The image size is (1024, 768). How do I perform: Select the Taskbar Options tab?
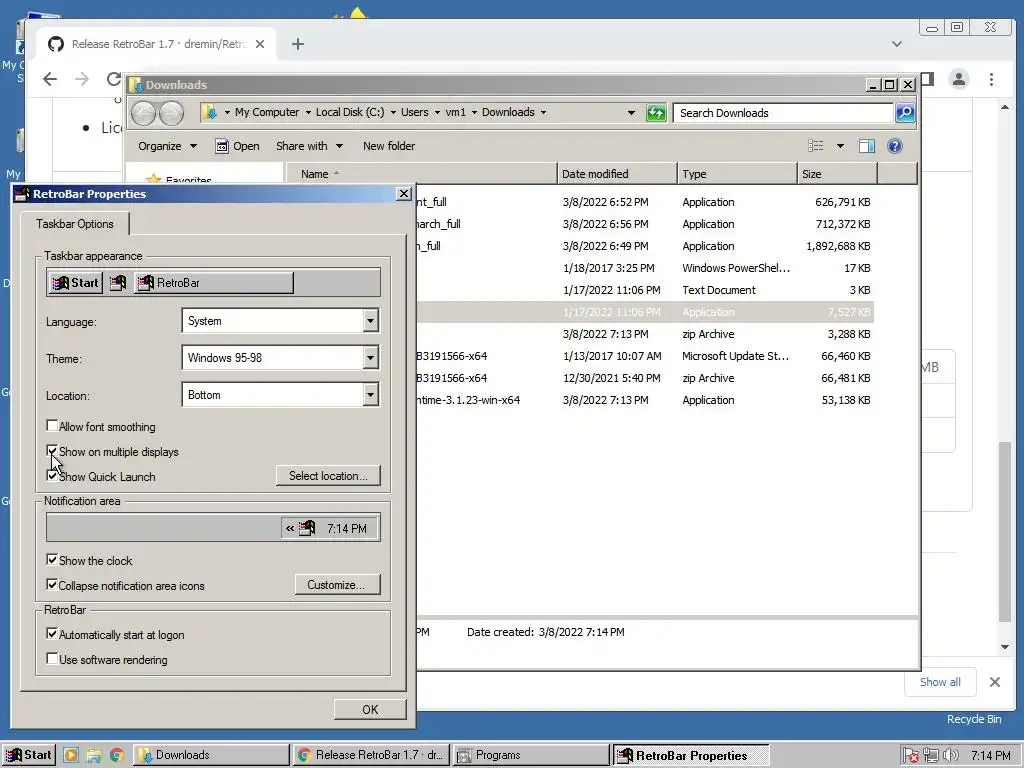(74, 223)
